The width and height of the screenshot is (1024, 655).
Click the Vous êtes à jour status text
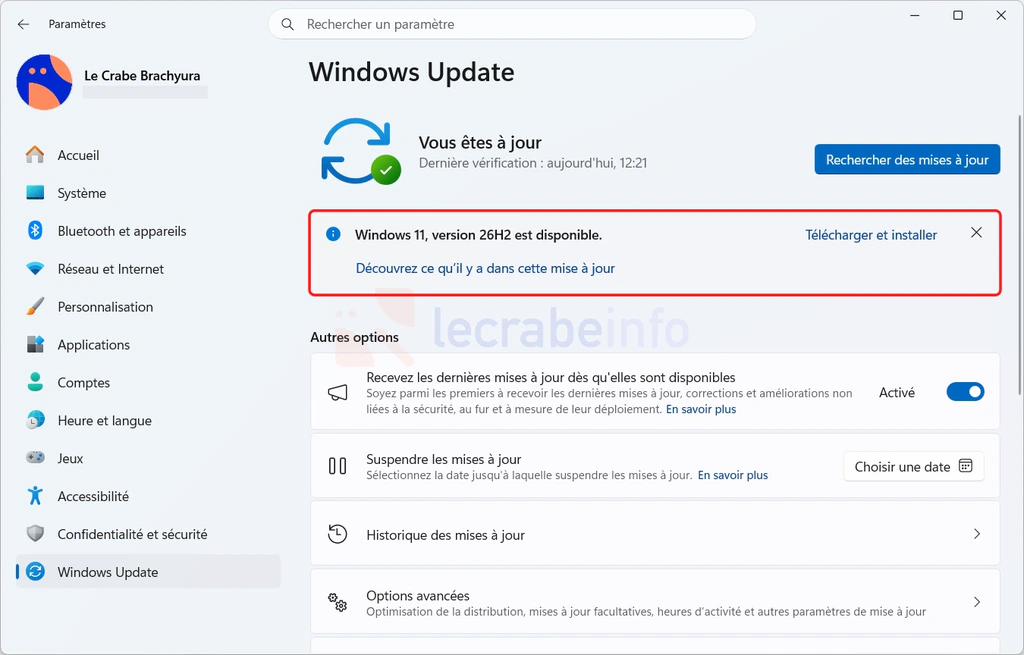coord(480,142)
